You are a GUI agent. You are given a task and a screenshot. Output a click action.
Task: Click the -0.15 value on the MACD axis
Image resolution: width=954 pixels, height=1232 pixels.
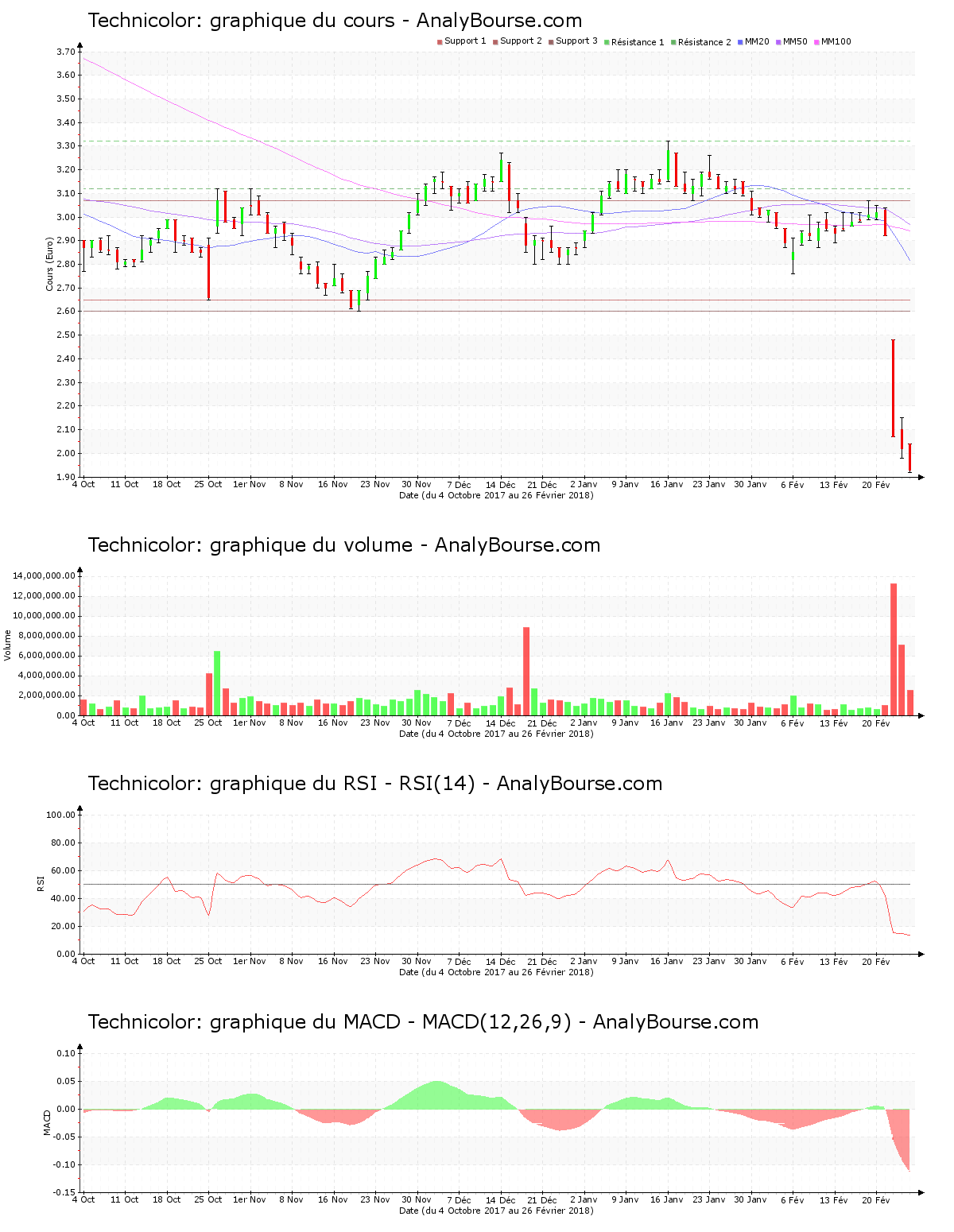pyautogui.click(x=65, y=1192)
